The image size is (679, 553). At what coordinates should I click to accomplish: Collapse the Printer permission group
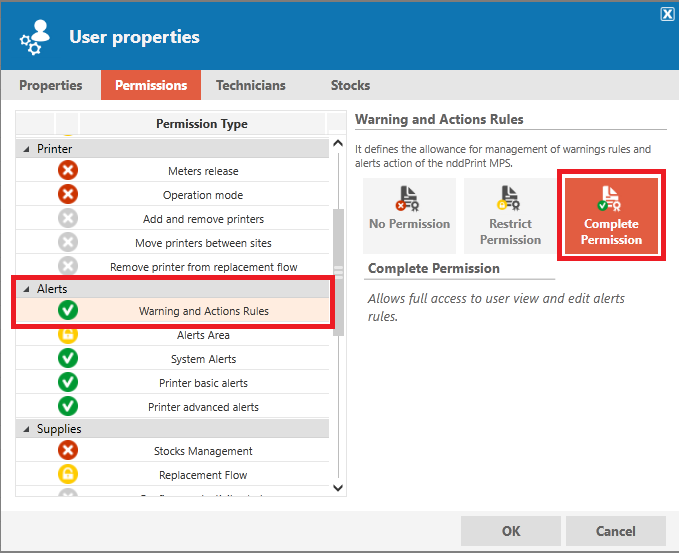point(26,149)
